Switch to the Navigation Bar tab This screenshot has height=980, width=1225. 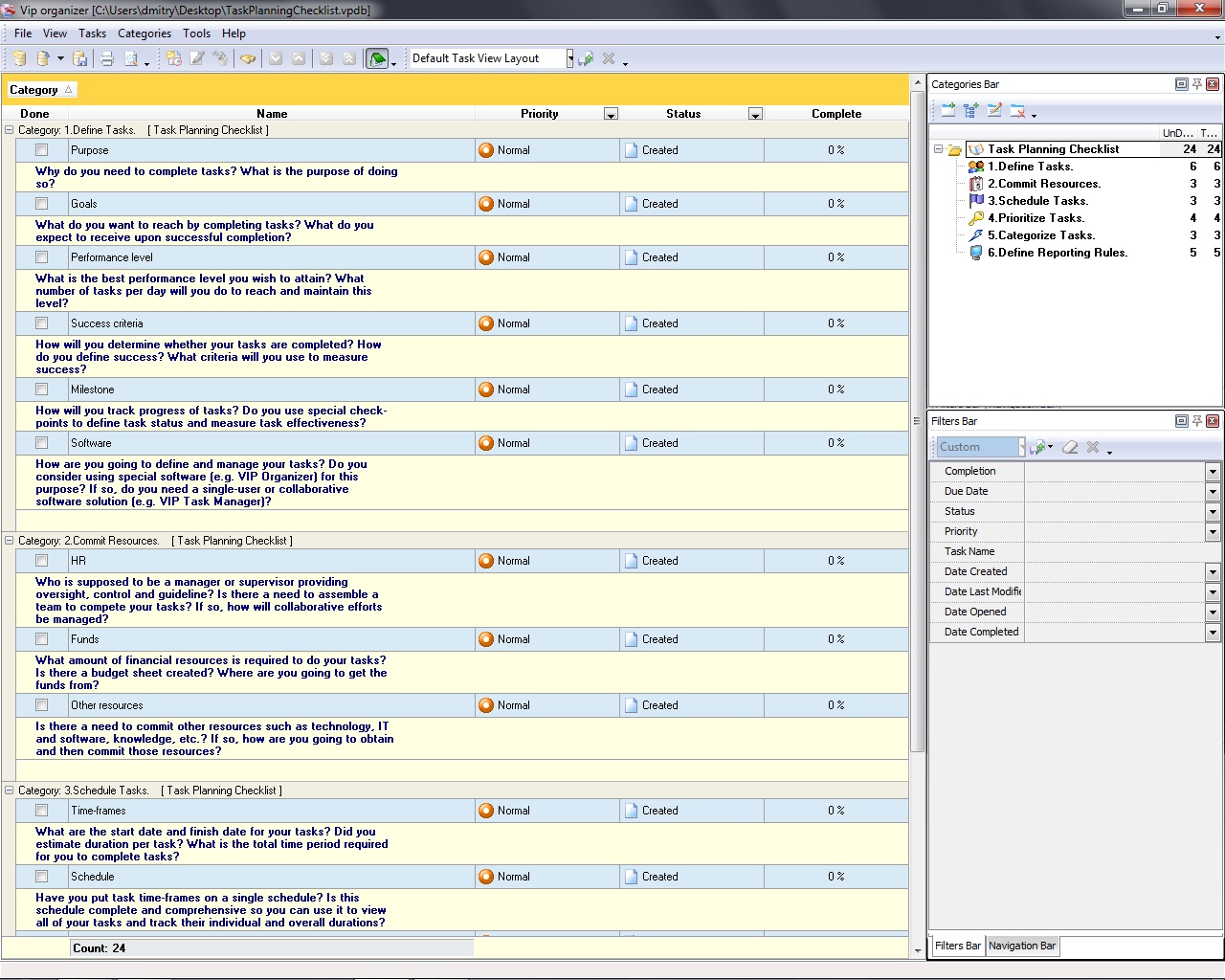coord(1022,946)
